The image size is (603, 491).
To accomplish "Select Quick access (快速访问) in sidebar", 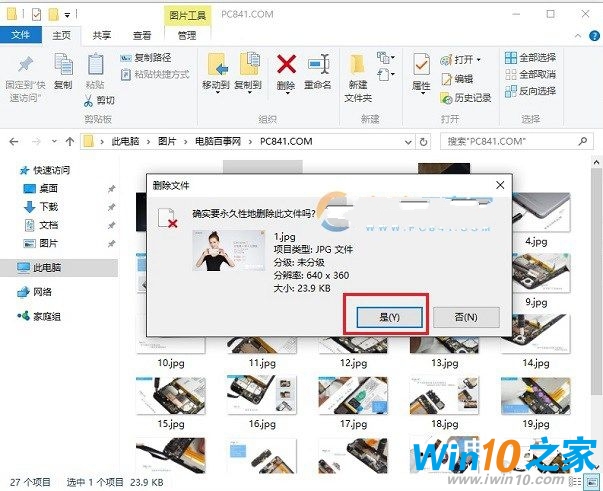I will pos(45,170).
